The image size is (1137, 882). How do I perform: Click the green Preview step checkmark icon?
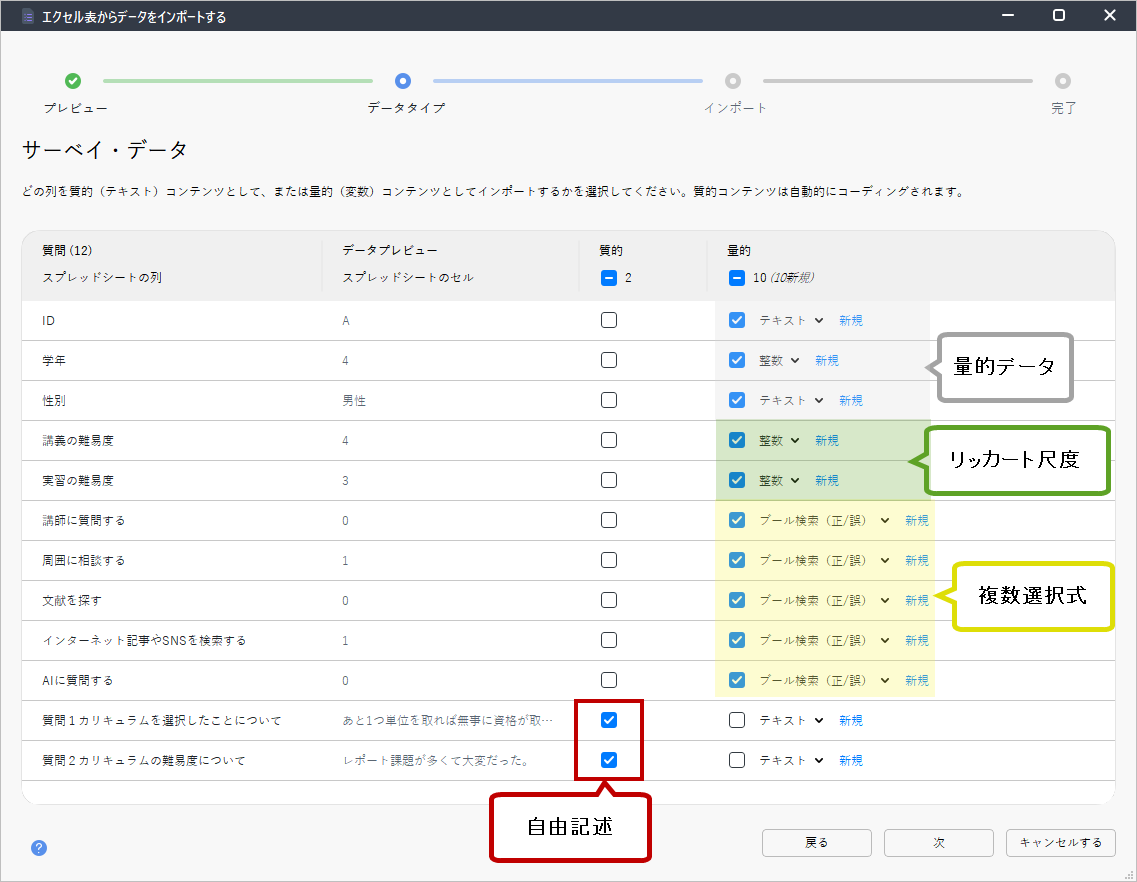tap(73, 81)
